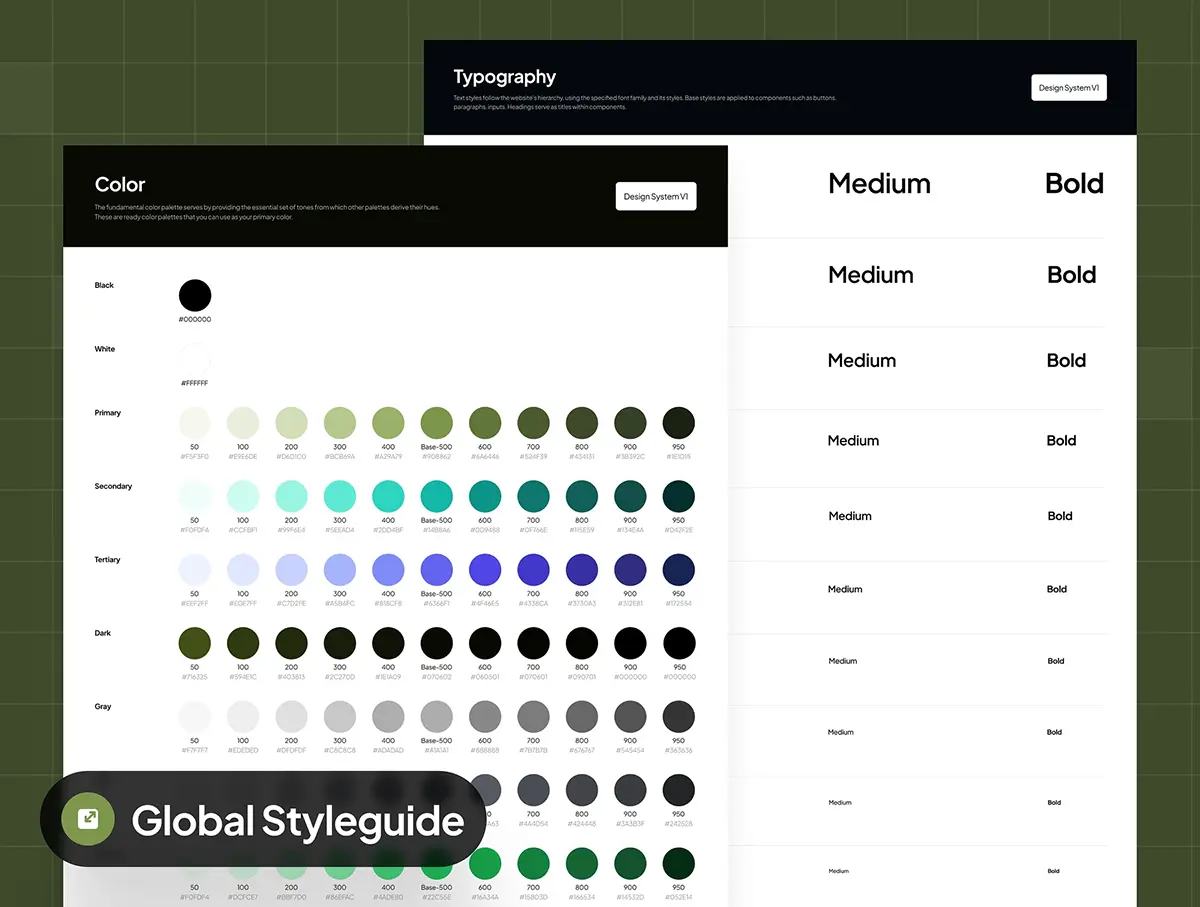Click Design System V1 button on Typography panel

click(x=1068, y=88)
